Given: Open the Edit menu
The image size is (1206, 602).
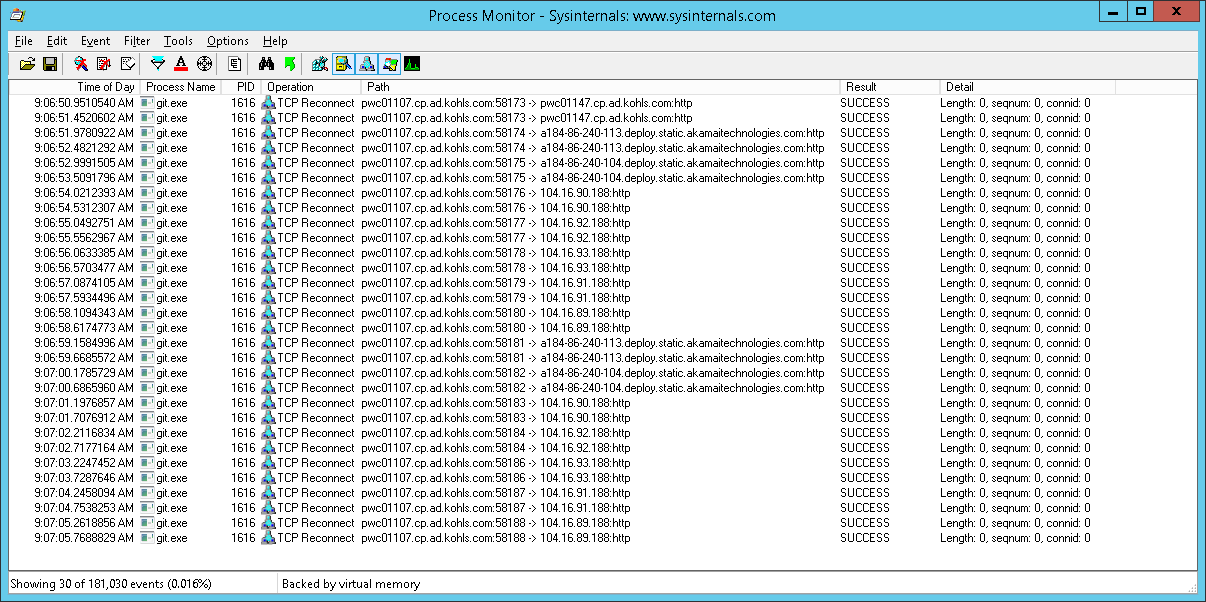Looking at the screenshot, I should (57, 41).
